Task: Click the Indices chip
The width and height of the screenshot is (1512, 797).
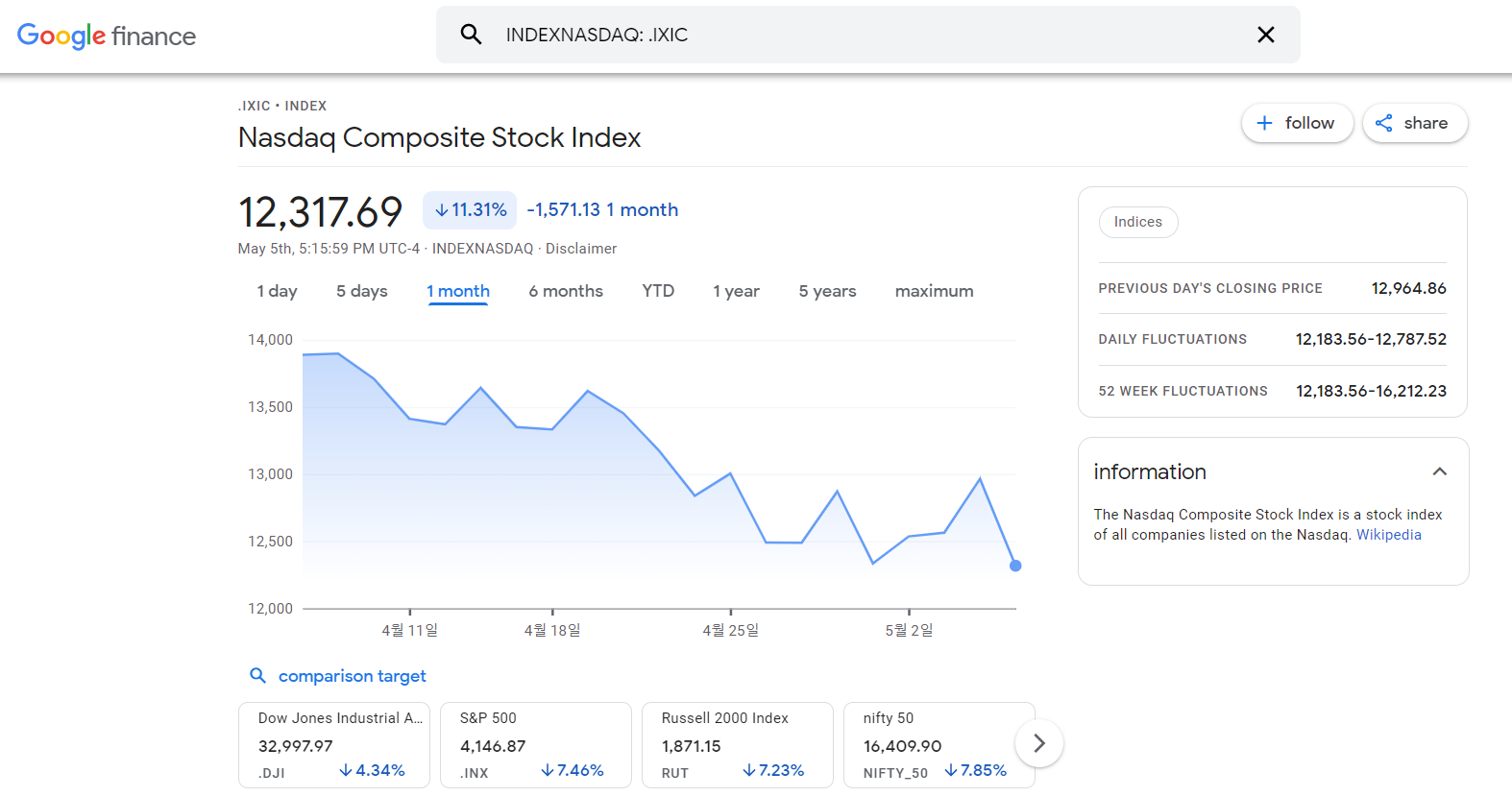Action: pos(1138,222)
